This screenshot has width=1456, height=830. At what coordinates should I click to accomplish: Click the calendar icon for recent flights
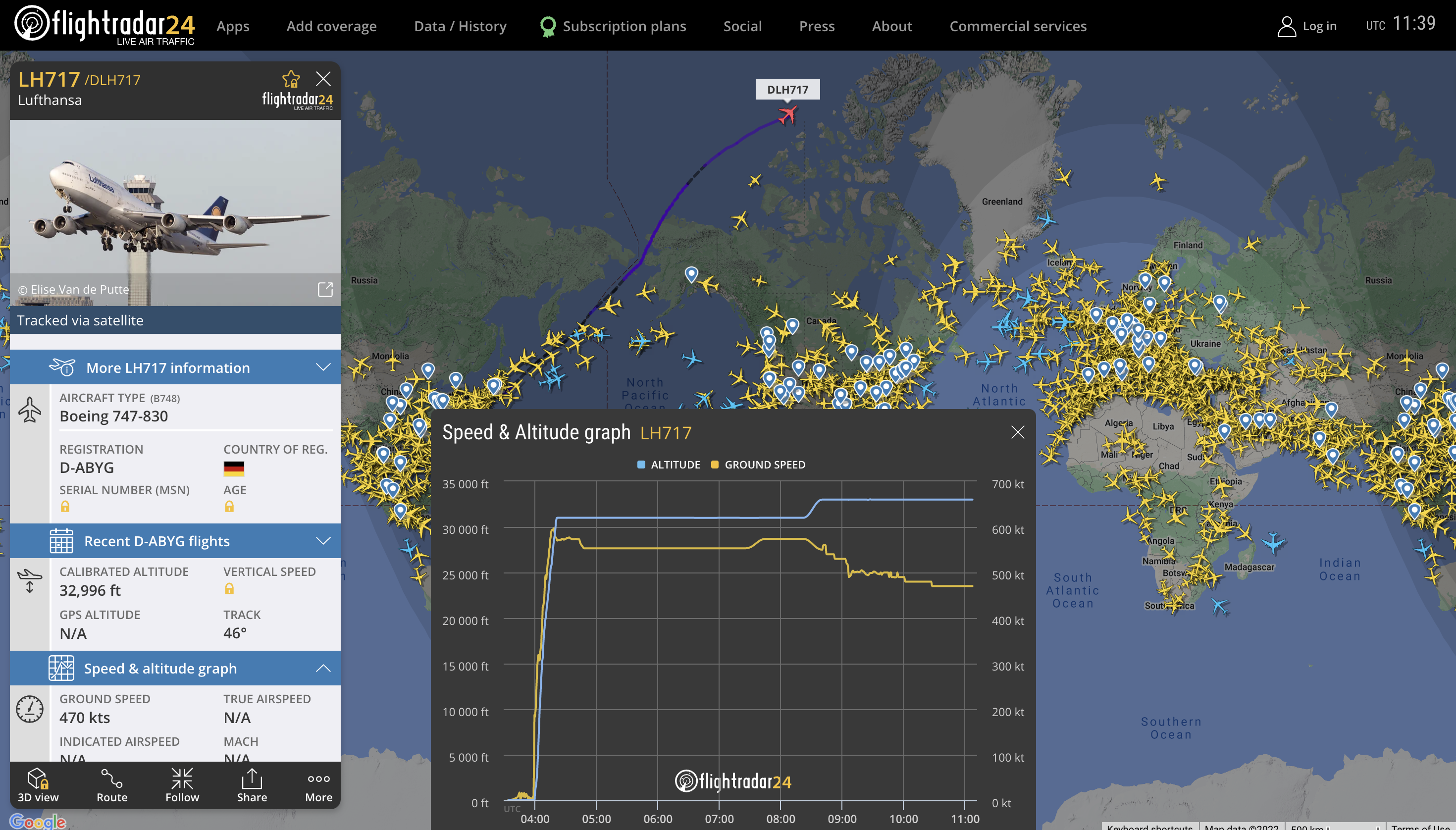tap(61, 541)
